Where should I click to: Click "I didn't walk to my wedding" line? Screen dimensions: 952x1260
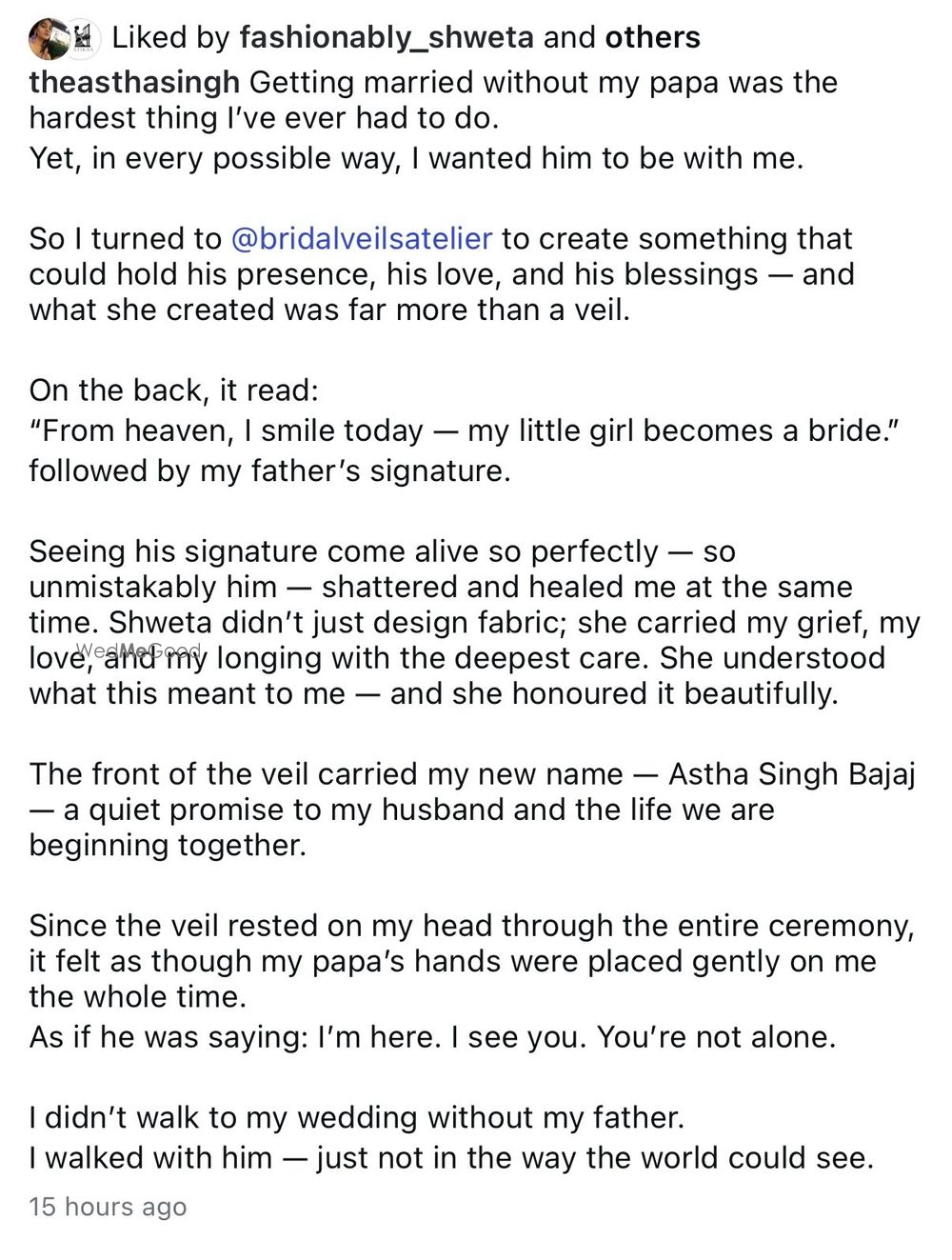357,1117
